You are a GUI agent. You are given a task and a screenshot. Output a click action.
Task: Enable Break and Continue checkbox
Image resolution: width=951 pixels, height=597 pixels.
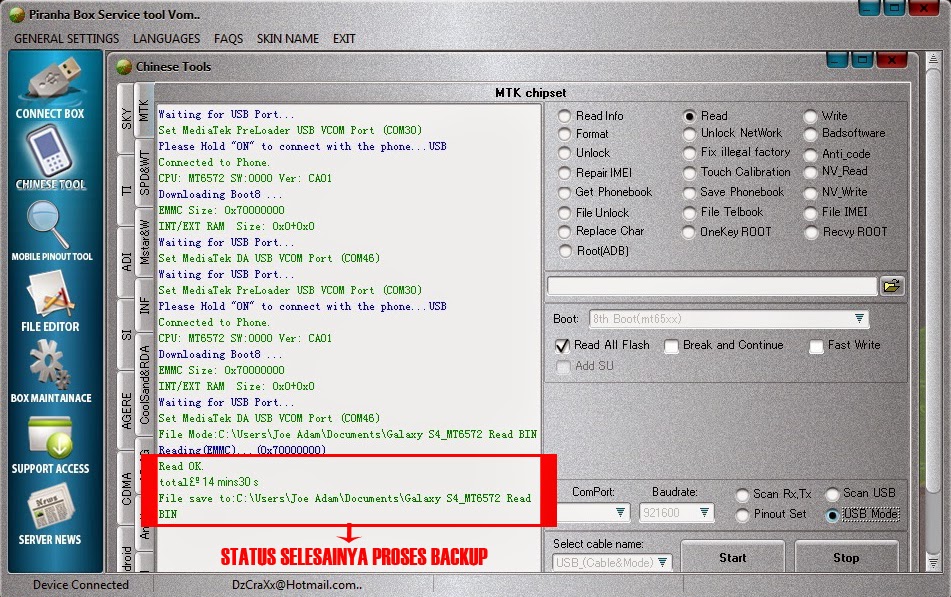pos(671,346)
